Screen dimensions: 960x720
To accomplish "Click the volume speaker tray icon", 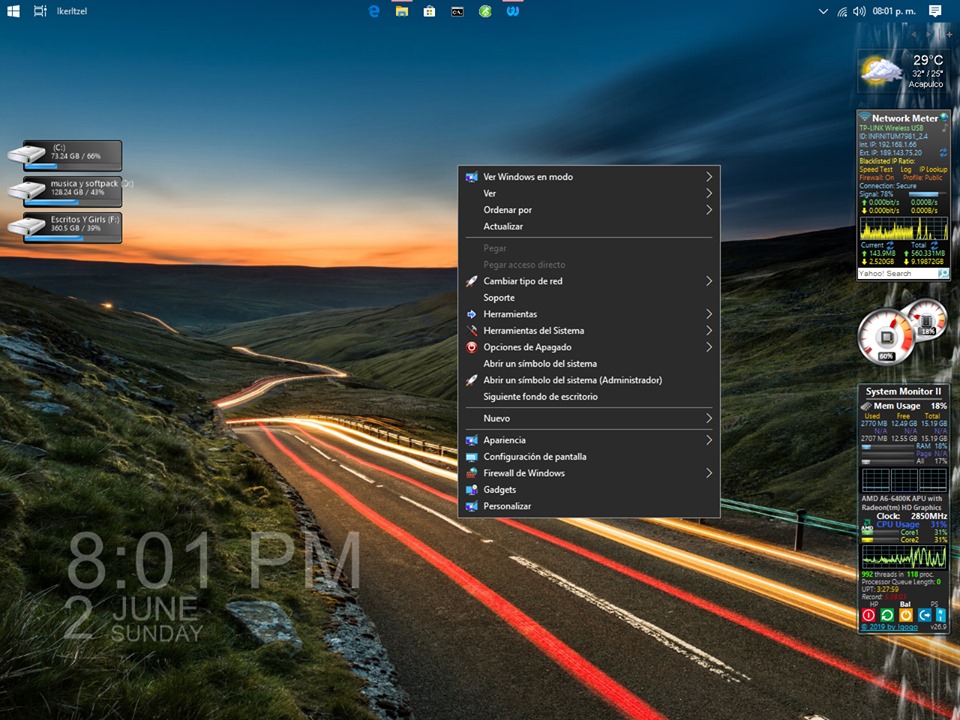I will pos(859,11).
